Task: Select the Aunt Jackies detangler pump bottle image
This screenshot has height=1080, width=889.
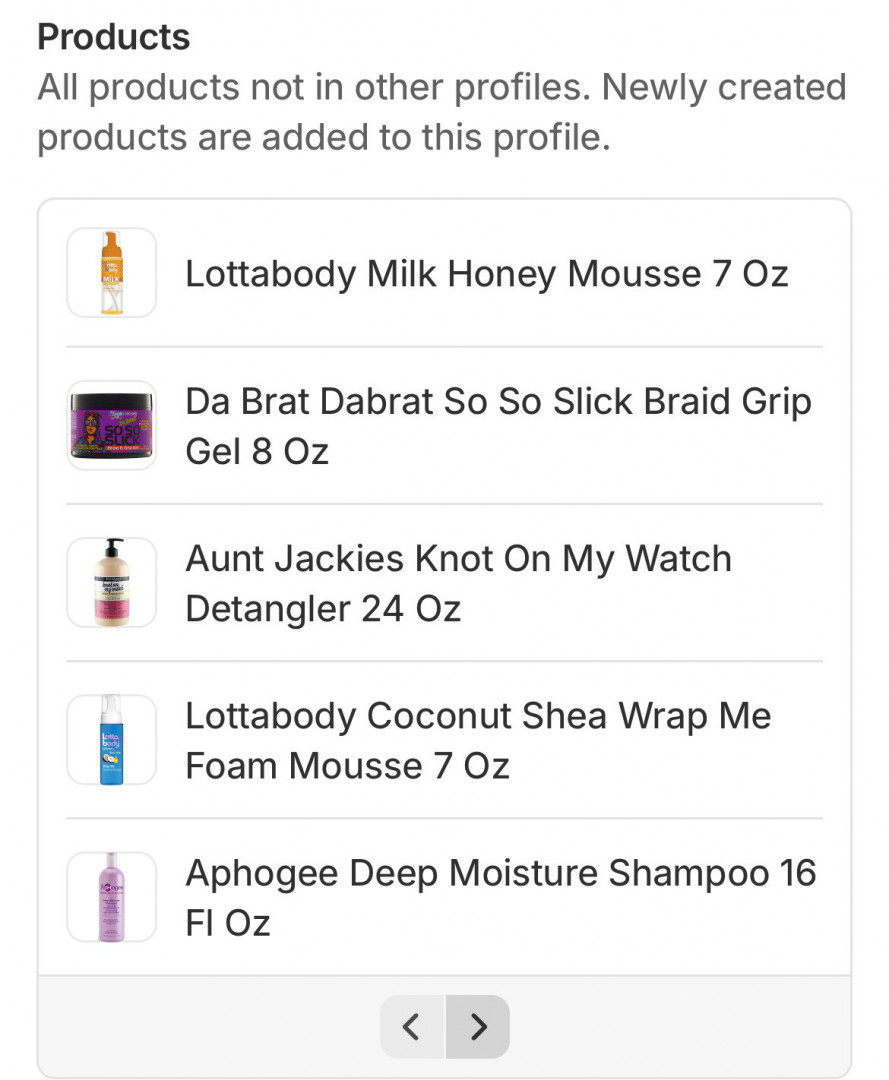Action: click(x=111, y=583)
